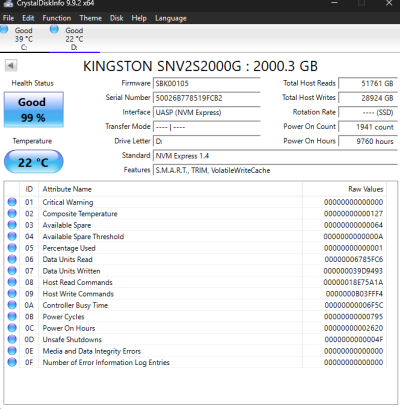Click the status orb for Composite Temperature

pos(12,213)
